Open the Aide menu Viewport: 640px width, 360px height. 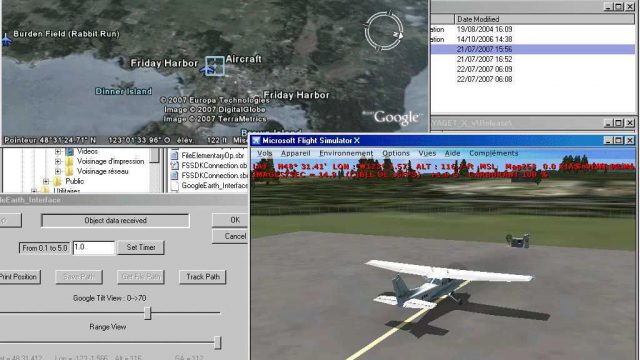(x=452, y=153)
